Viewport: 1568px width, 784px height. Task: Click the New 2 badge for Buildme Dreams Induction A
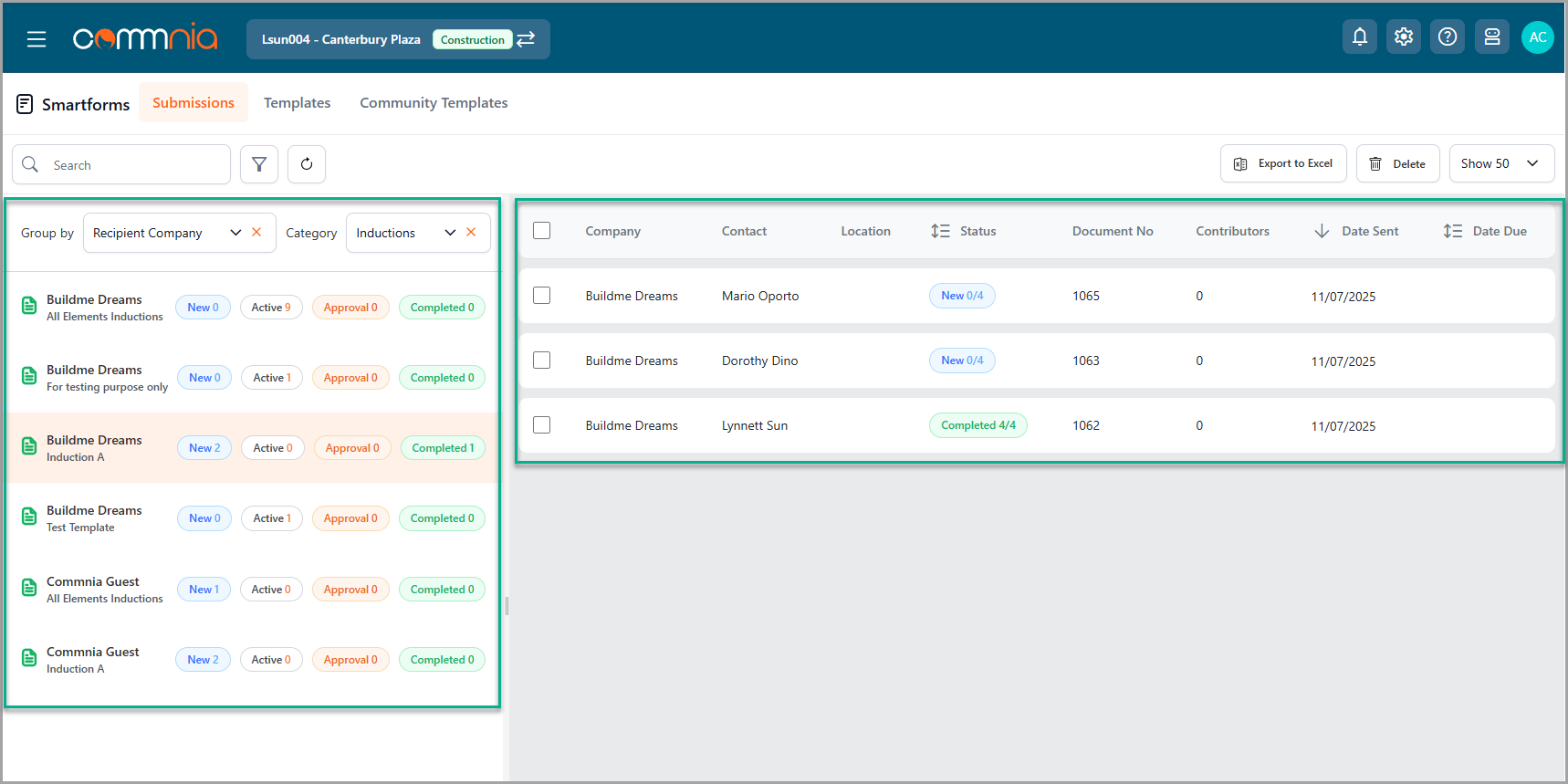[204, 448]
